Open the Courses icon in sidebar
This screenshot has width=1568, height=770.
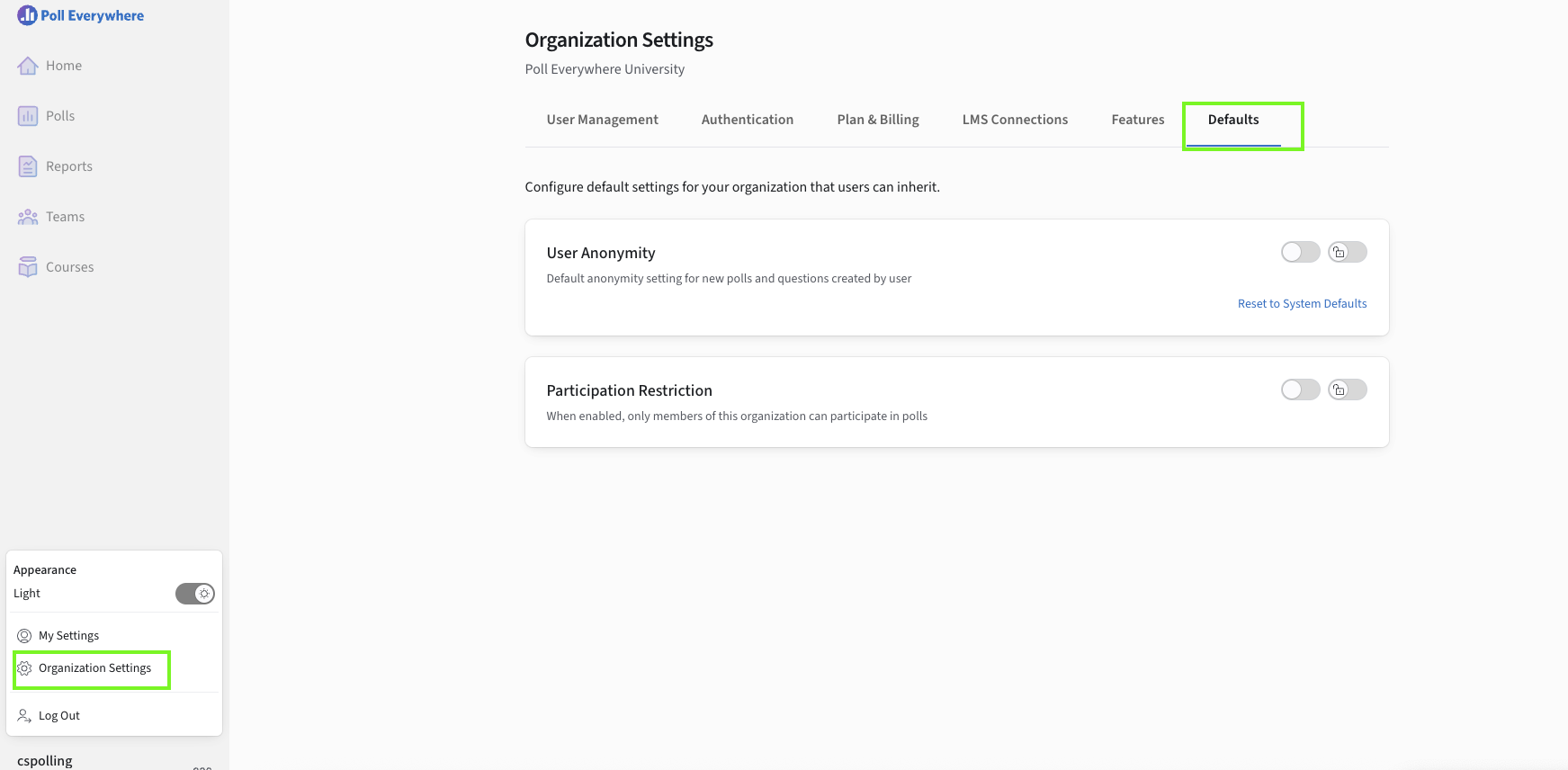pos(28,267)
